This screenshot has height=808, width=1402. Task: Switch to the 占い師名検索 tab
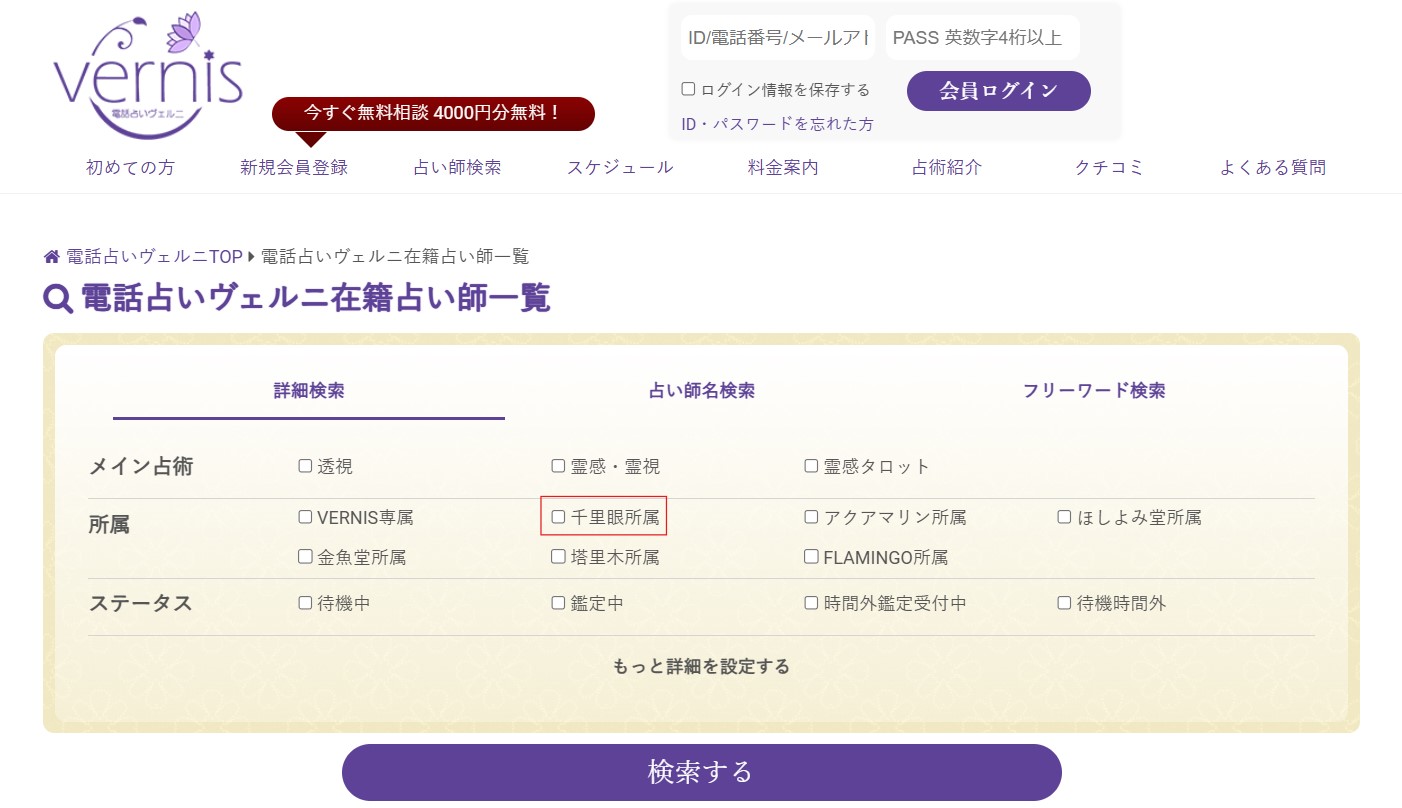point(701,391)
